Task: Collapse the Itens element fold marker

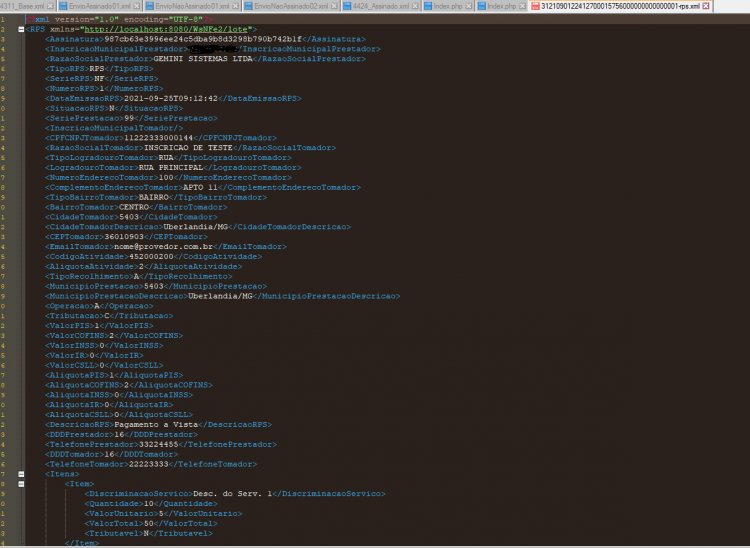Action: [21, 474]
